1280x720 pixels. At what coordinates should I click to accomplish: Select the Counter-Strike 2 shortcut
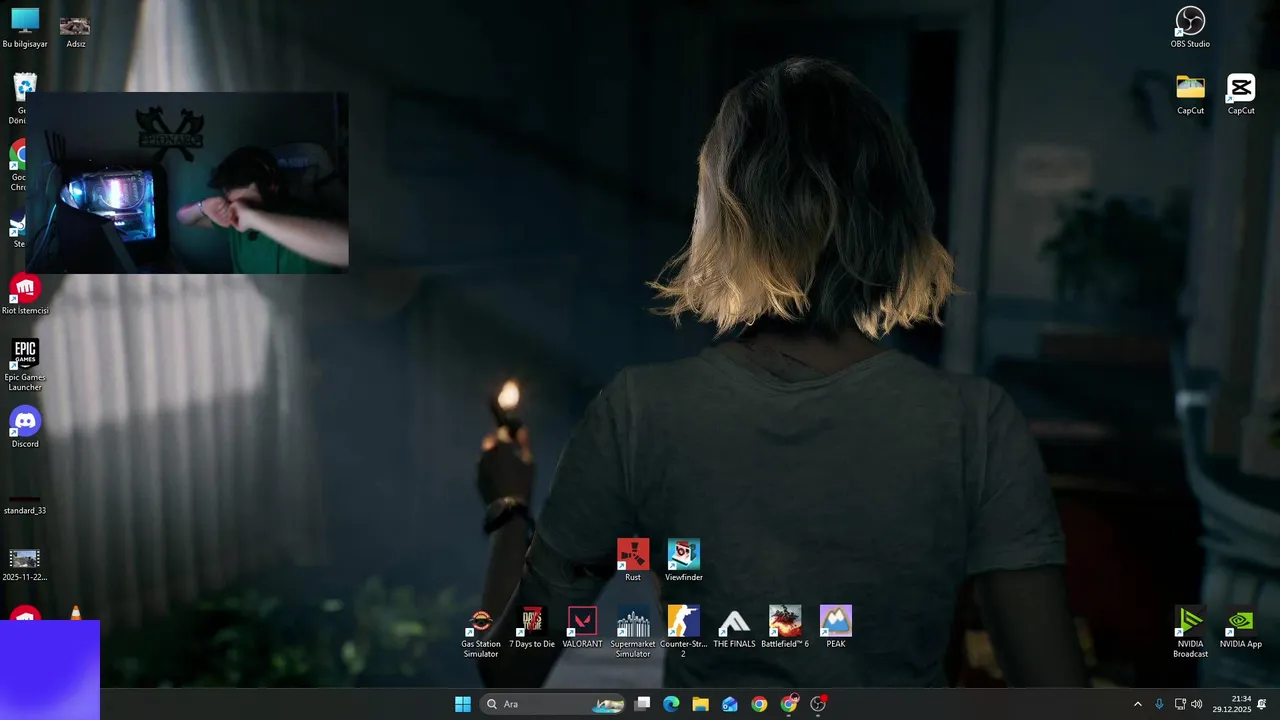point(684,632)
